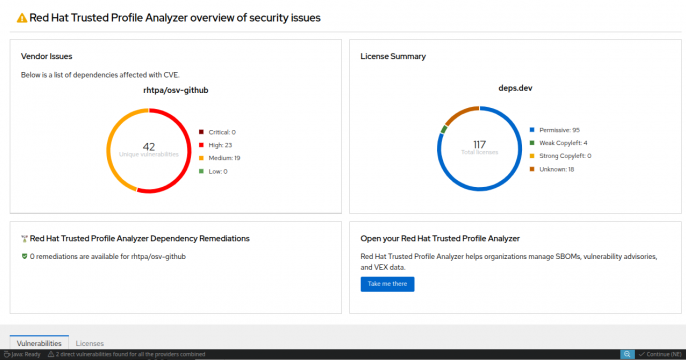
Task: Click the Dependency Remediations heading icon
Action: pyautogui.click(x=24, y=239)
